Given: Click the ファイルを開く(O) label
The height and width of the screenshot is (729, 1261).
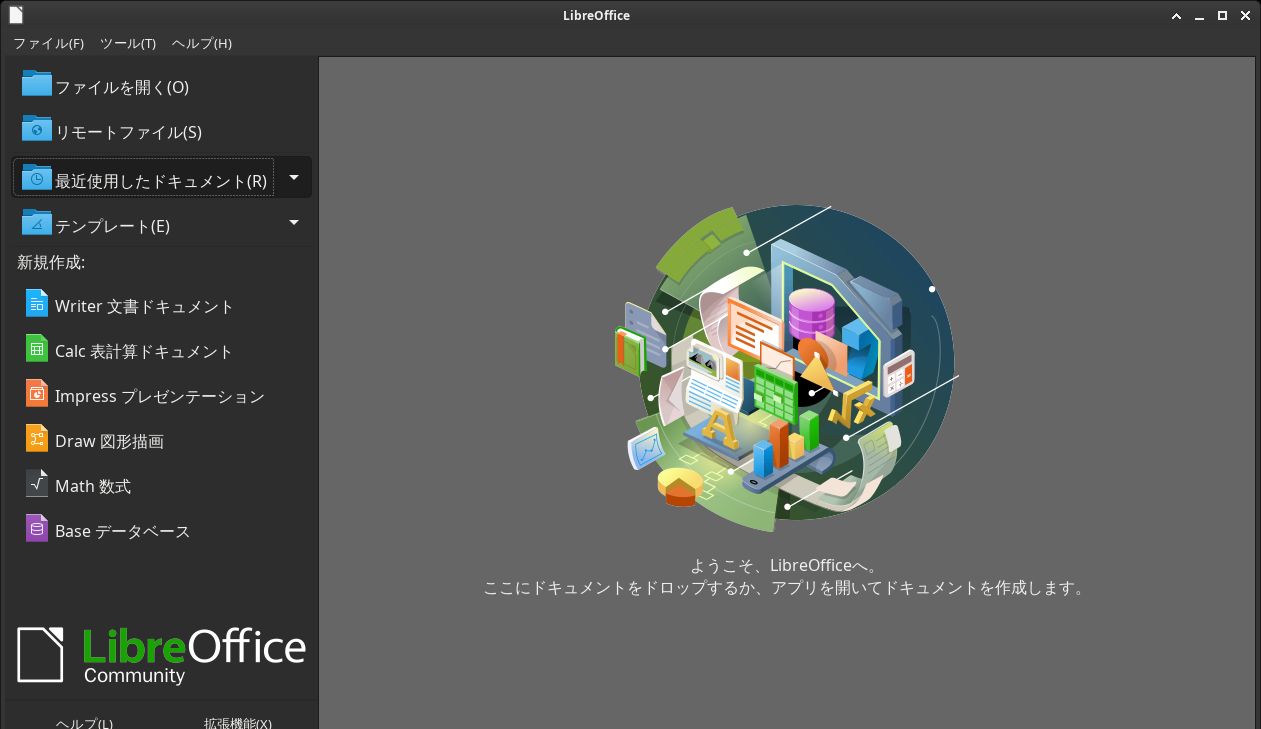Looking at the screenshot, I should [x=122, y=87].
